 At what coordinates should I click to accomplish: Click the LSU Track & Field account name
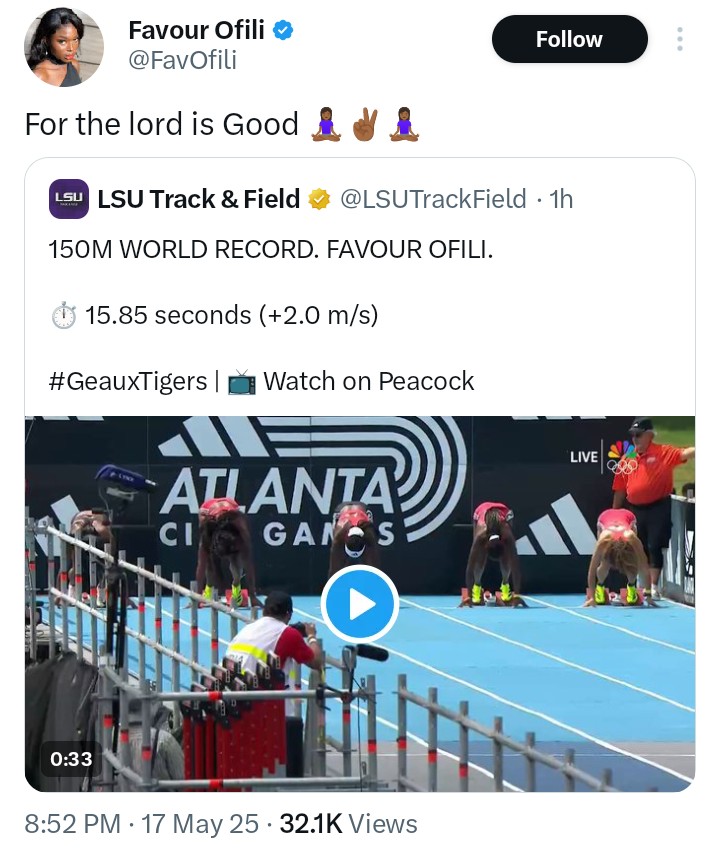pyautogui.click(x=199, y=199)
